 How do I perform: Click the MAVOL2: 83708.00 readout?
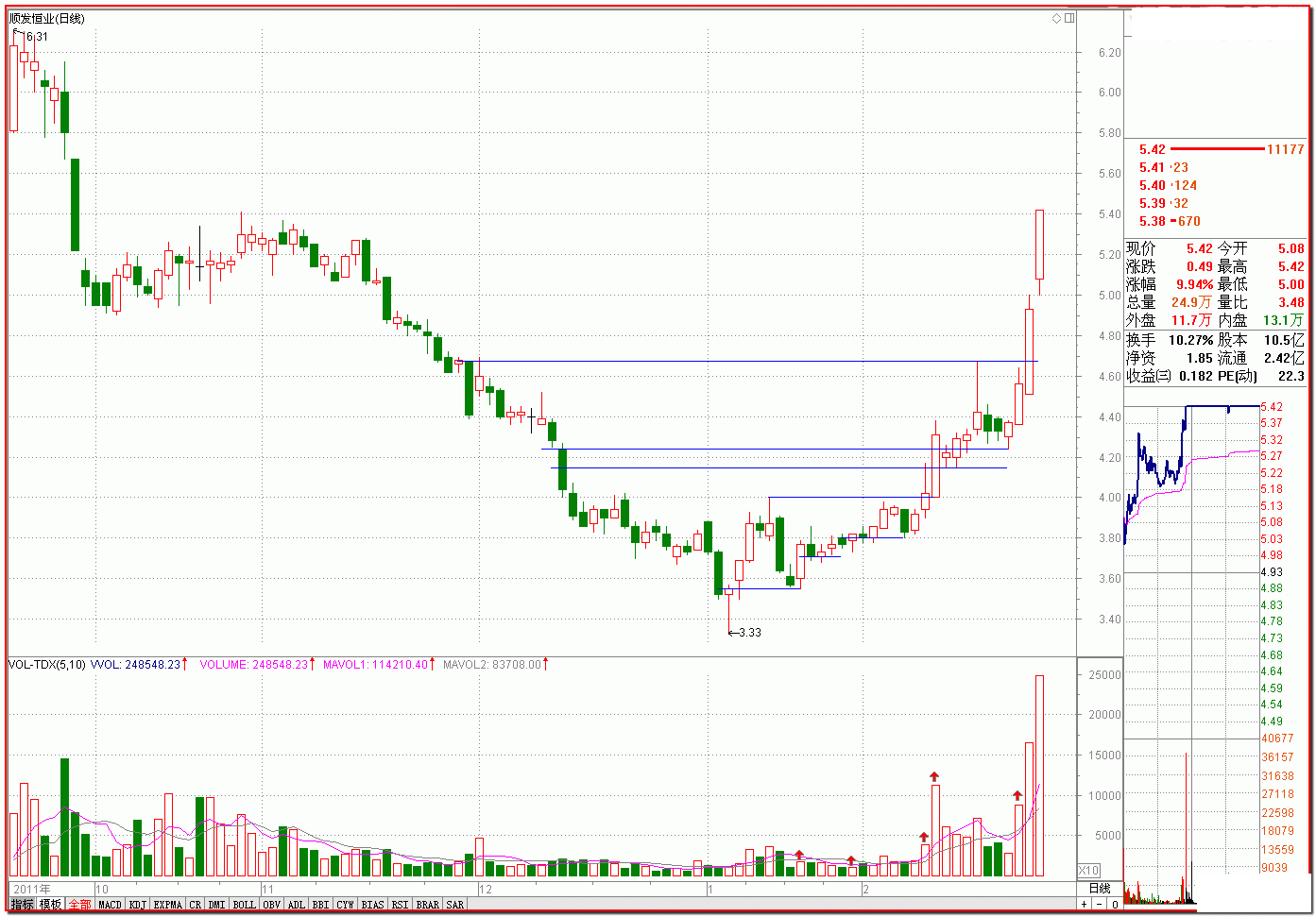point(492,665)
